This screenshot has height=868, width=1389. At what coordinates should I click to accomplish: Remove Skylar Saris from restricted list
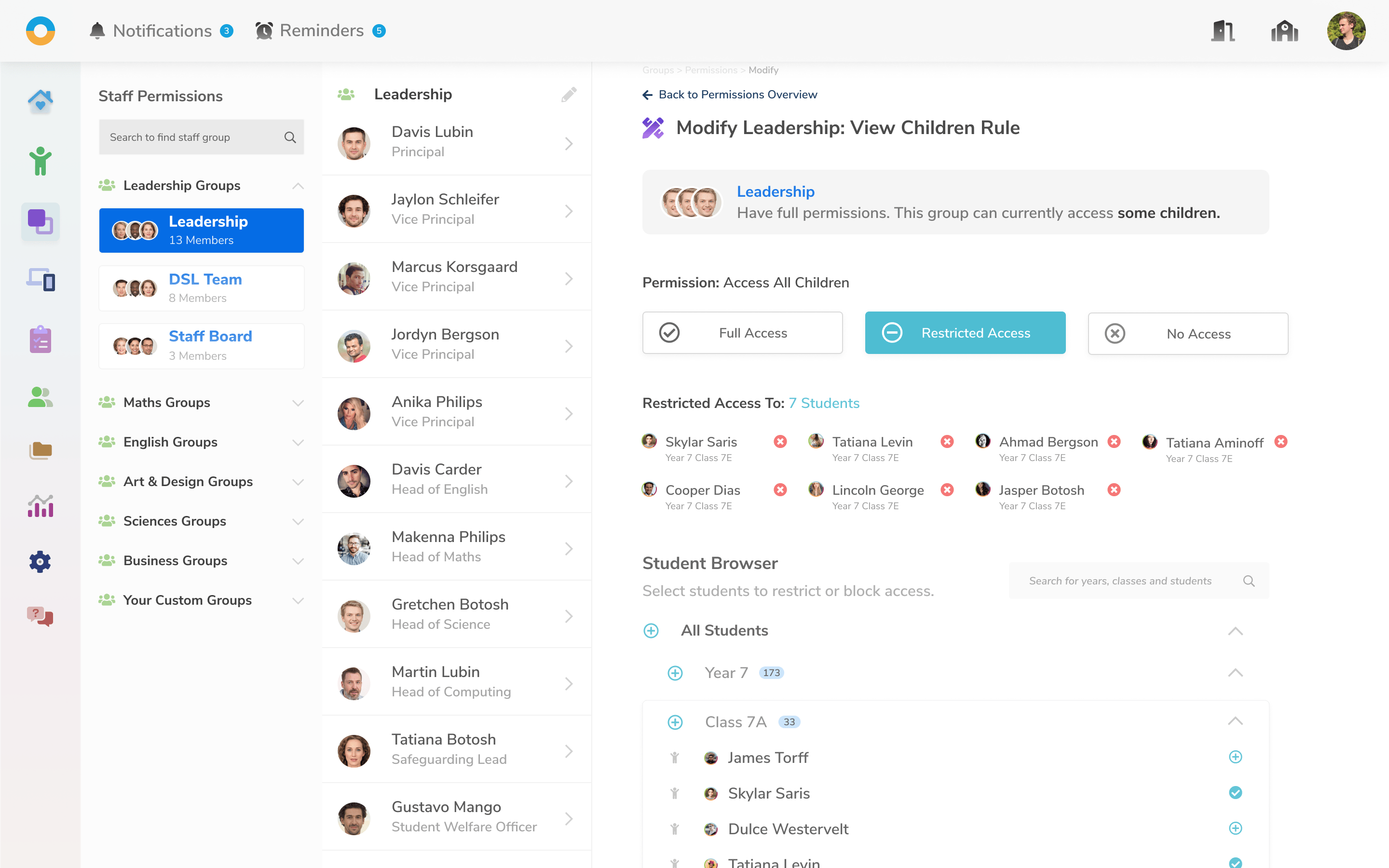pyautogui.click(x=780, y=441)
